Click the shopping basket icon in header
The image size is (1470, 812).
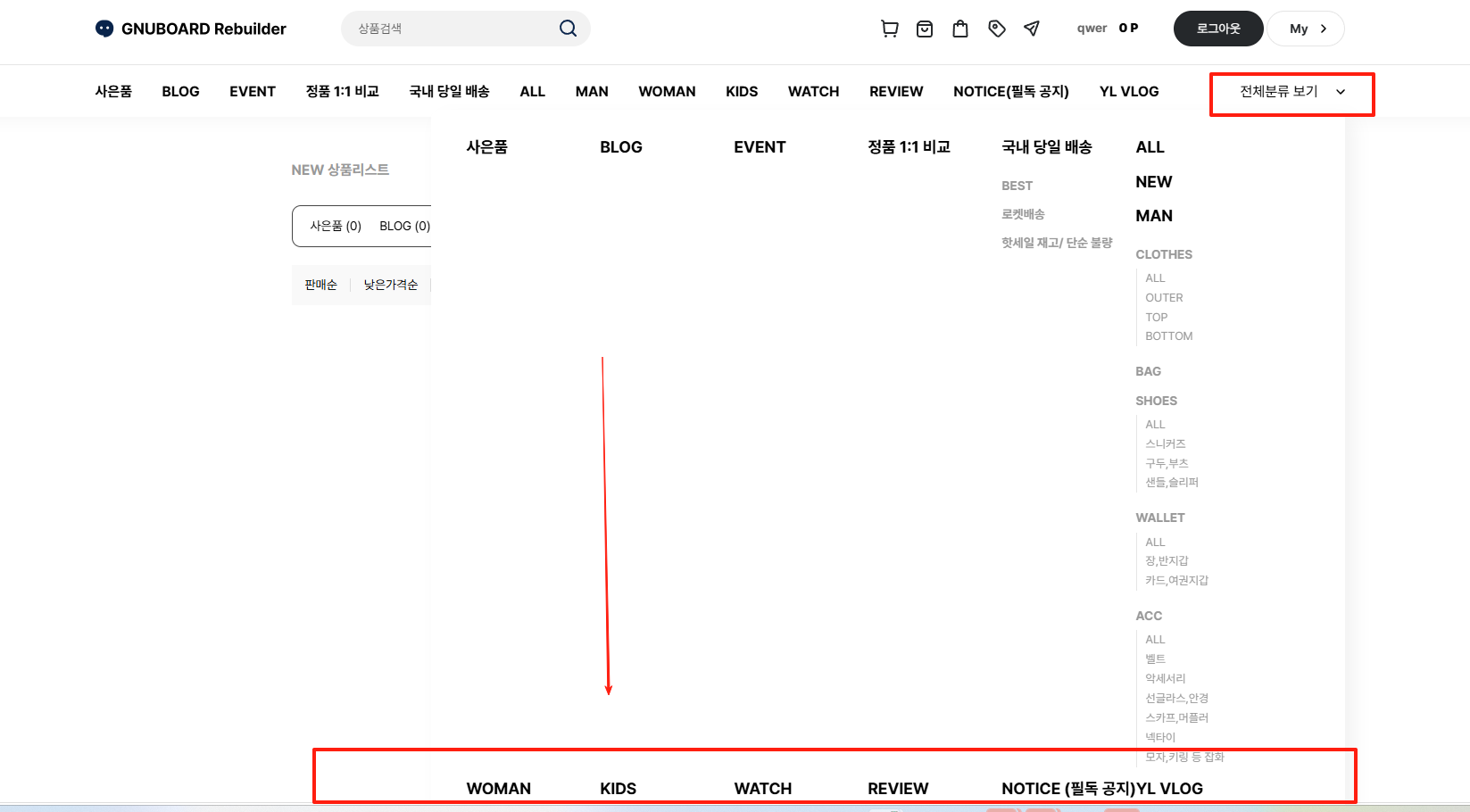coord(925,29)
